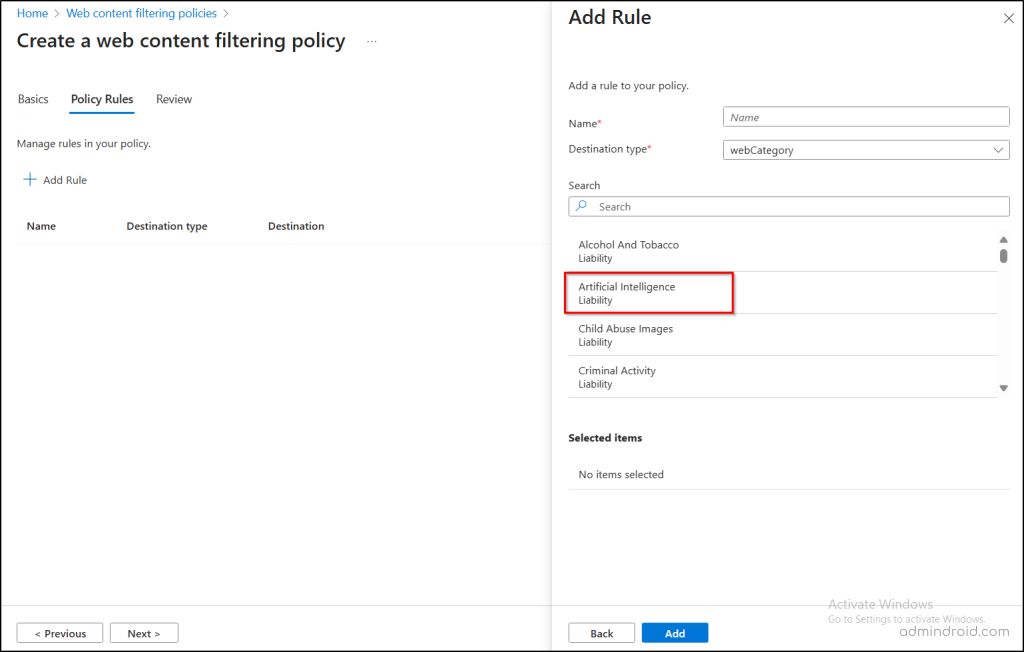Open the ellipsis menu beside the policy title
The width and height of the screenshot is (1024, 652).
point(371,42)
